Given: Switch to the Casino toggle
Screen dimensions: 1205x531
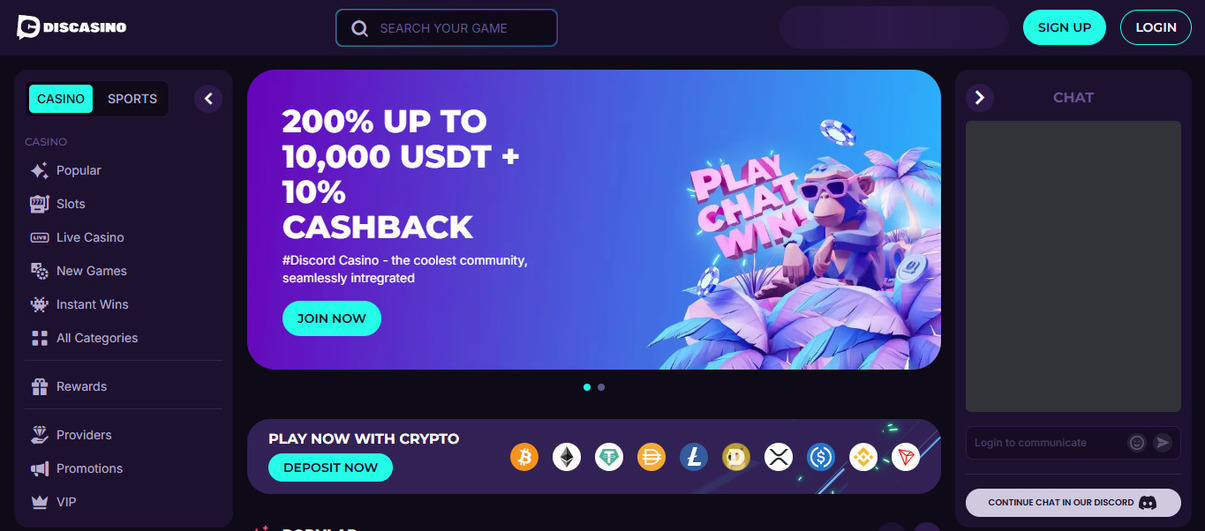Looking at the screenshot, I should pos(61,98).
